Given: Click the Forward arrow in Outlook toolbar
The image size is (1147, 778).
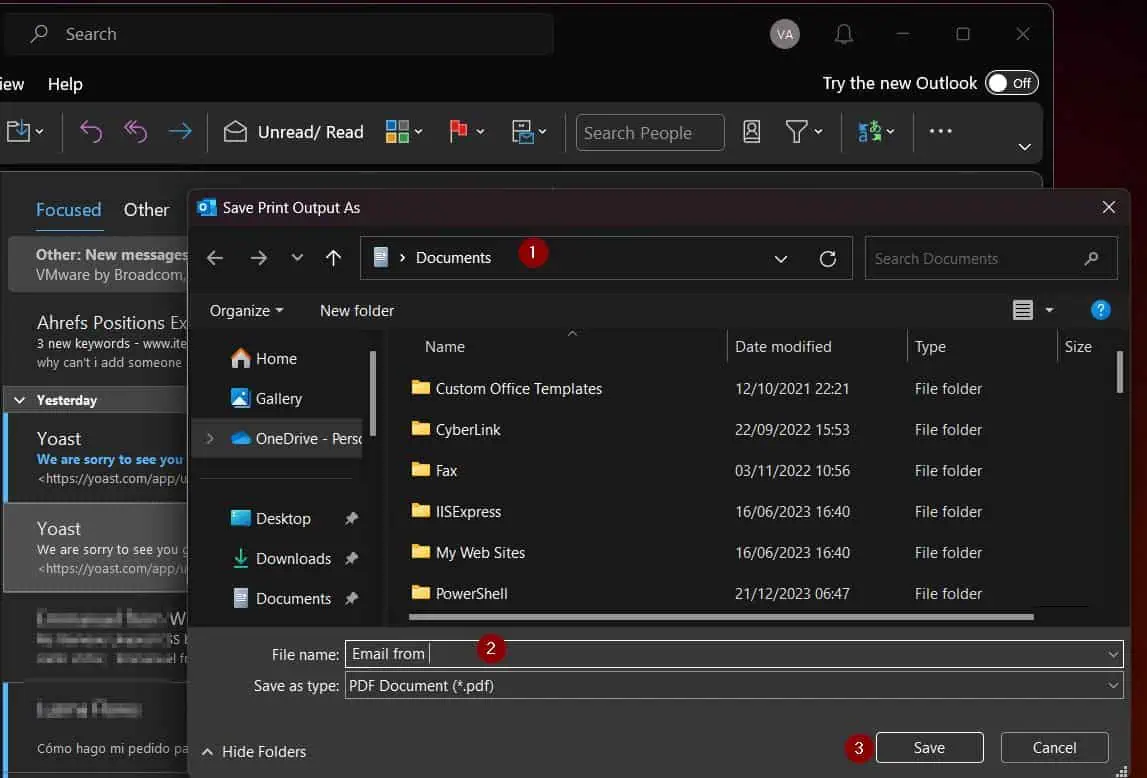Looking at the screenshot, I should 180,132.
